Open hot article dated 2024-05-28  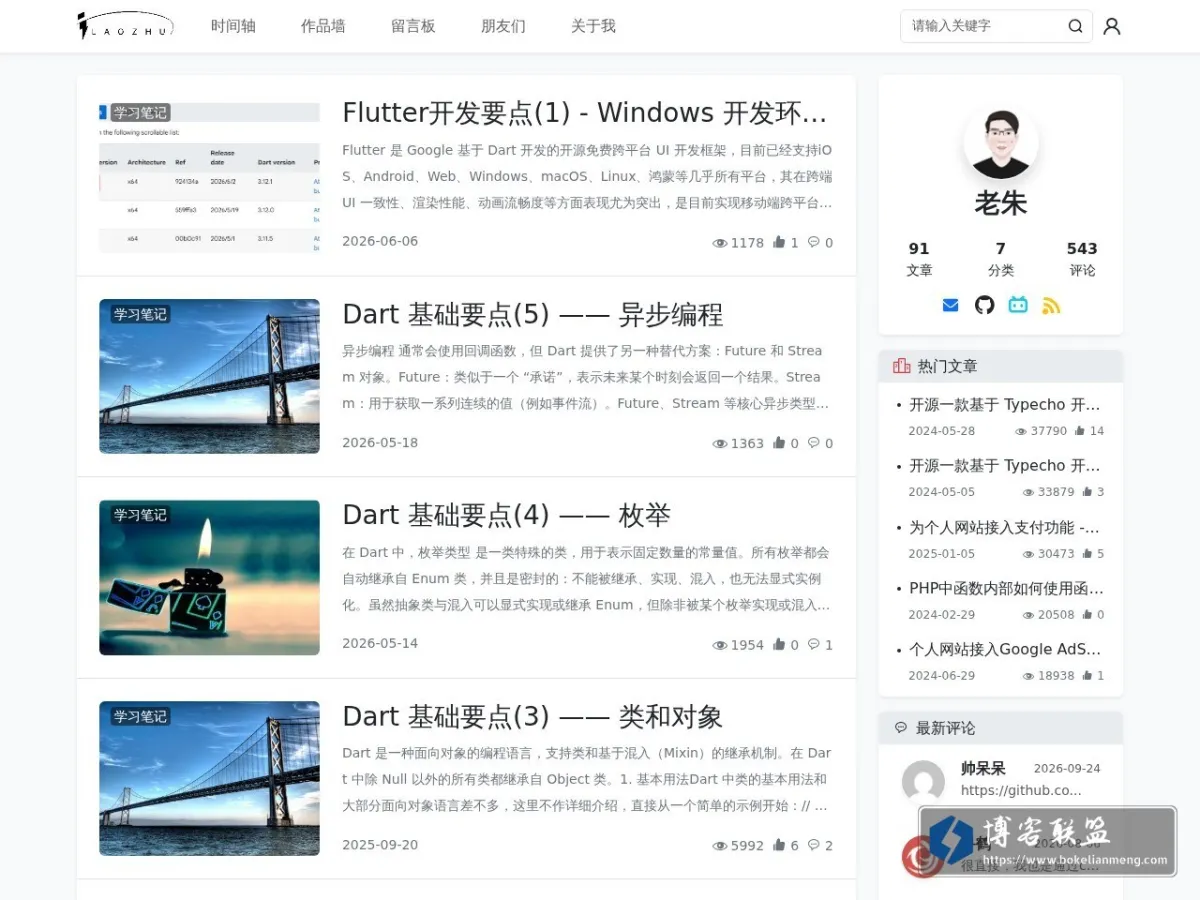click(x=1004, y=405)
